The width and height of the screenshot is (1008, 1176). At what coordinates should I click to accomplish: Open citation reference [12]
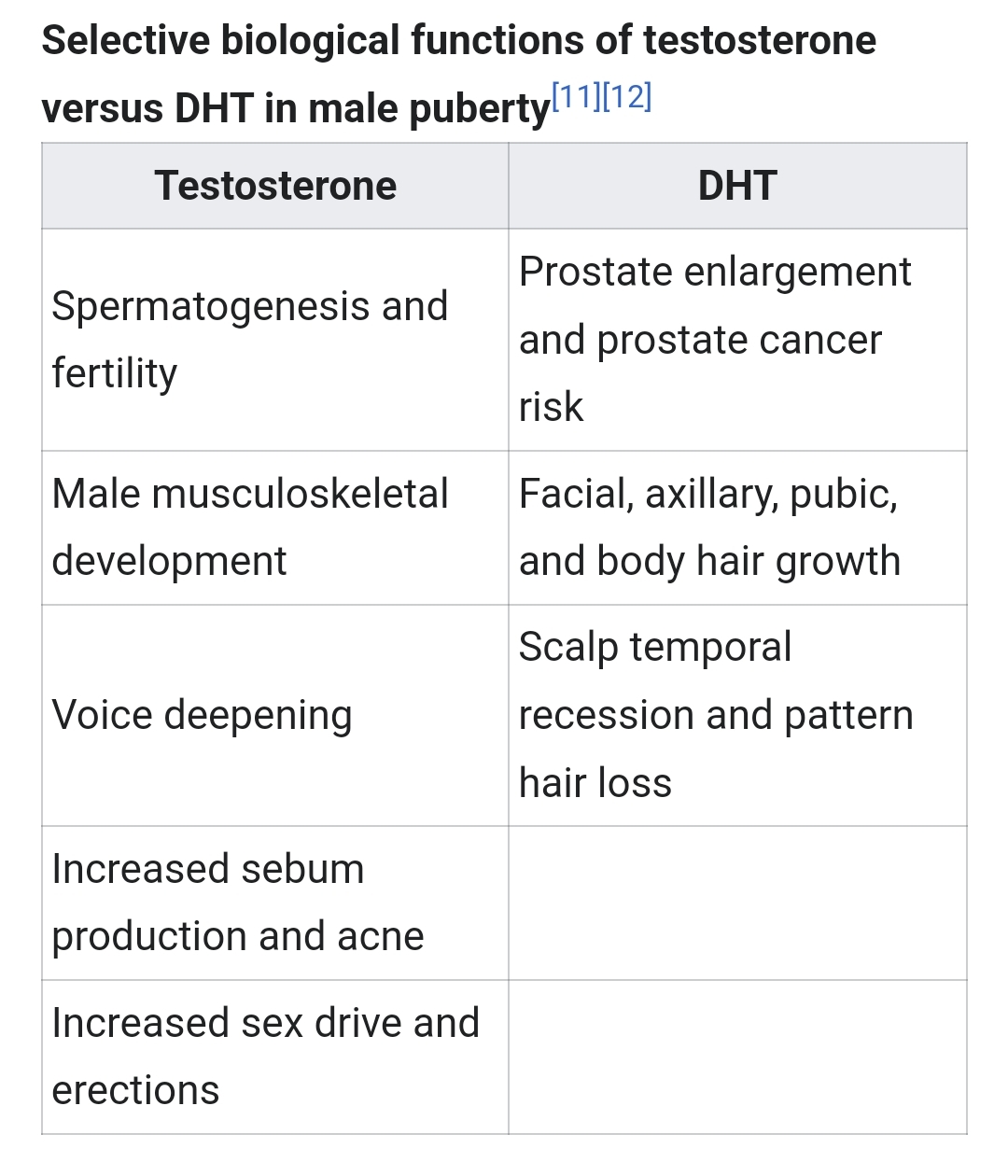pyautogui.click(x=627, y=97)
